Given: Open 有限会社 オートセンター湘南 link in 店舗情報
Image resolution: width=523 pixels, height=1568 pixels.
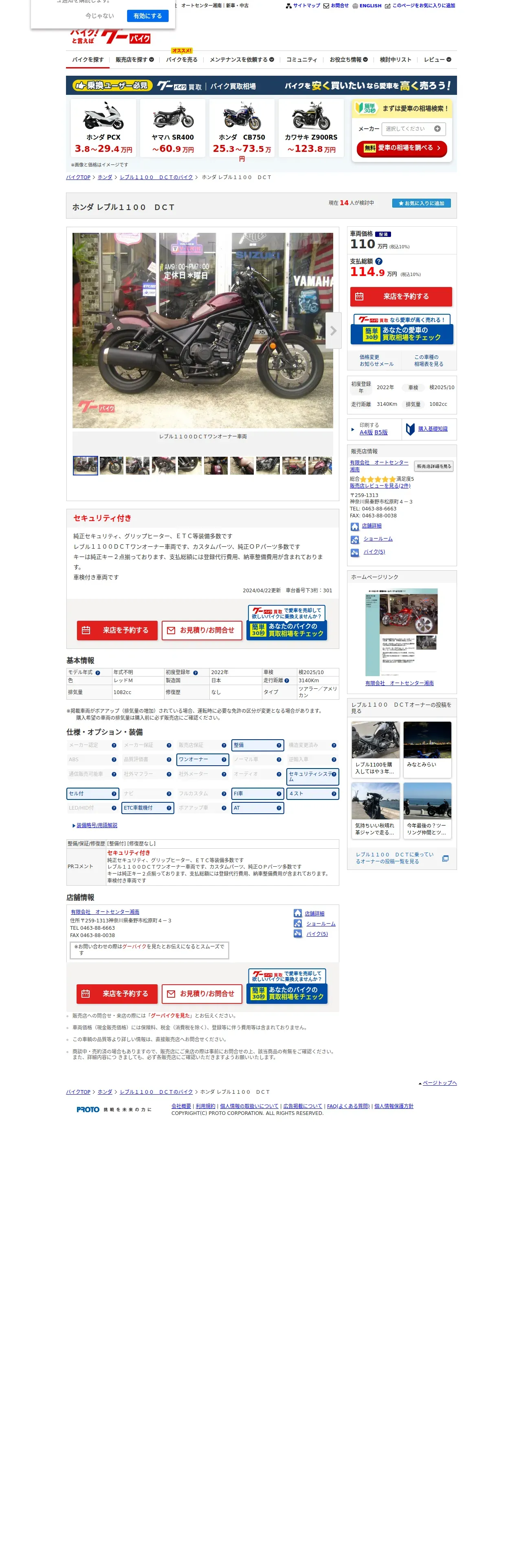Looking at the screenshot, I should [x=105, y=912].
